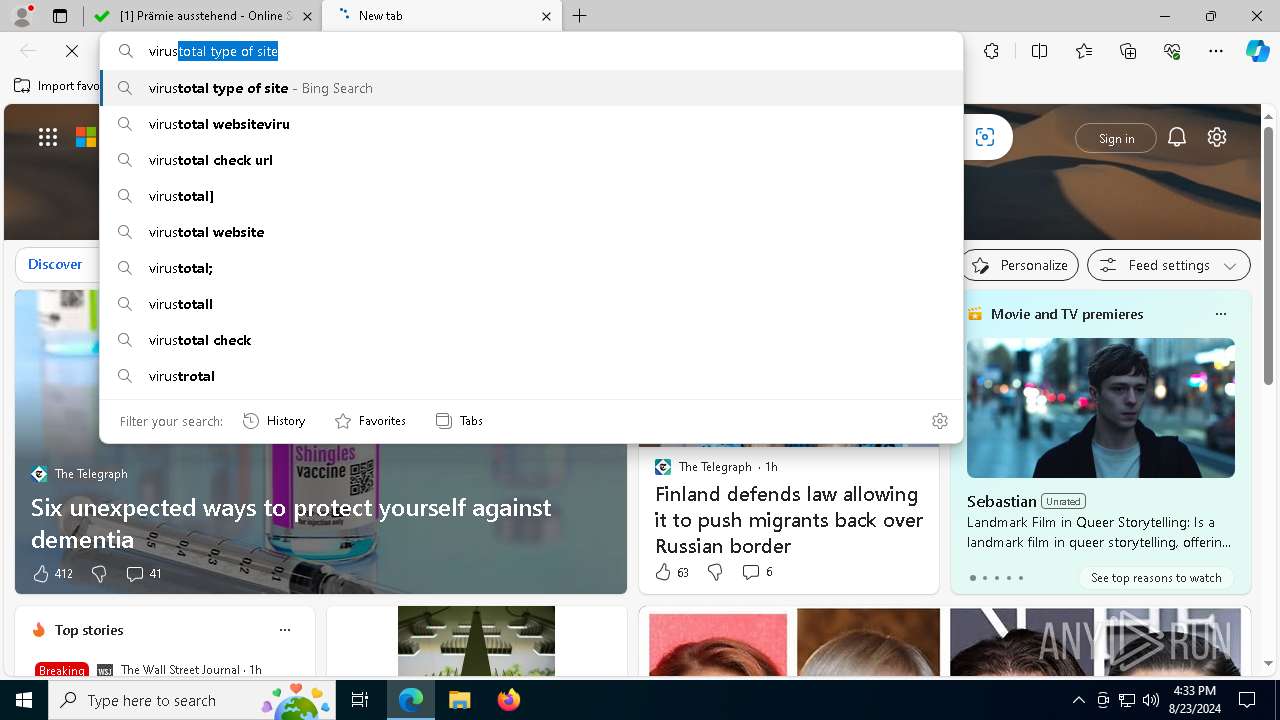Open more options for Movie and TV premieres
Screen dimensions: 1280x720
coord(1220,314)
